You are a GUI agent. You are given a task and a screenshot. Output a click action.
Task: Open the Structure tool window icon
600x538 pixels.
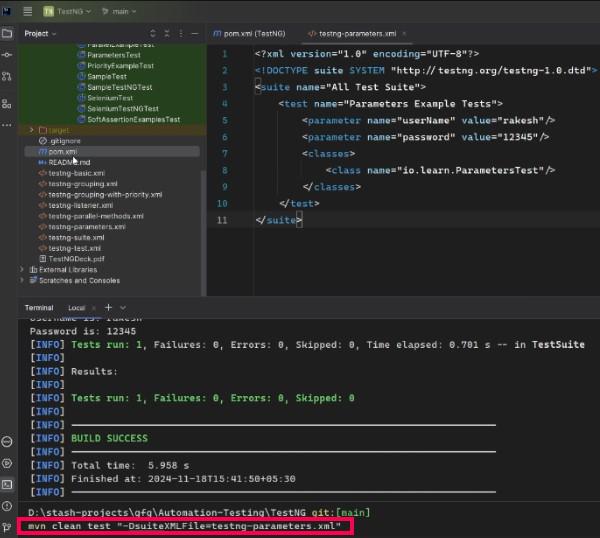click(x=8, y=105)
